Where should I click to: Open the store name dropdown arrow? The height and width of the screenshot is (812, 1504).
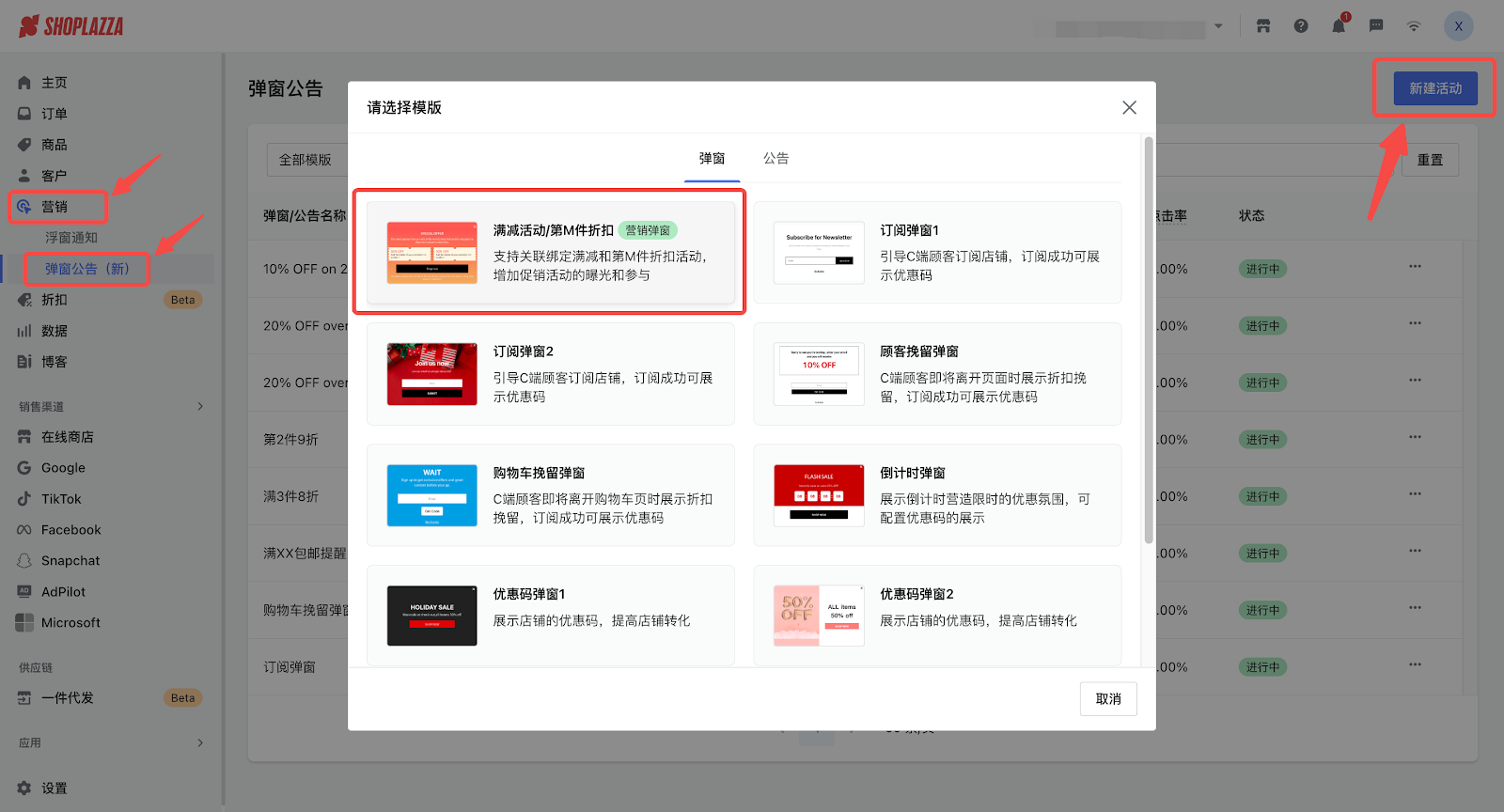tap(1218, 26)
